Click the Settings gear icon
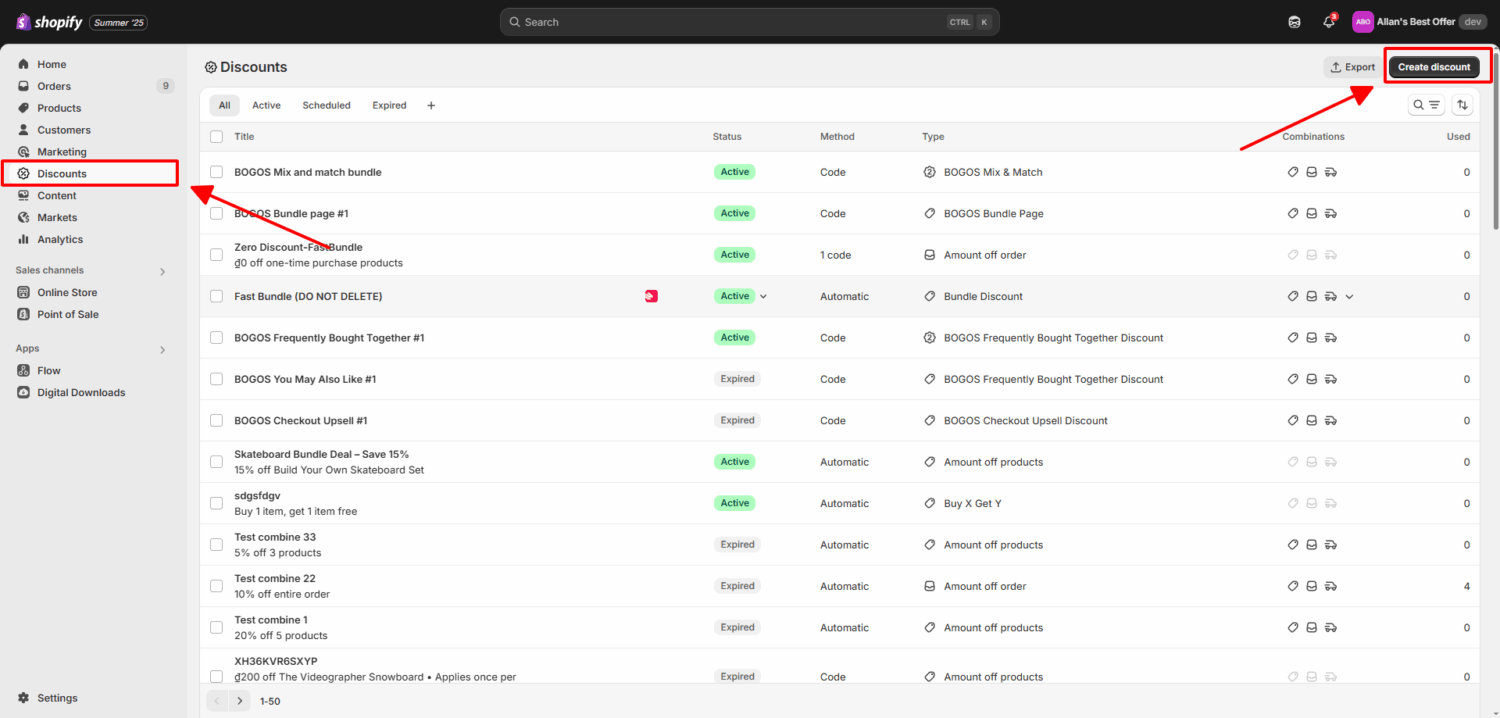1500x718 pixels. coord(24,698)
